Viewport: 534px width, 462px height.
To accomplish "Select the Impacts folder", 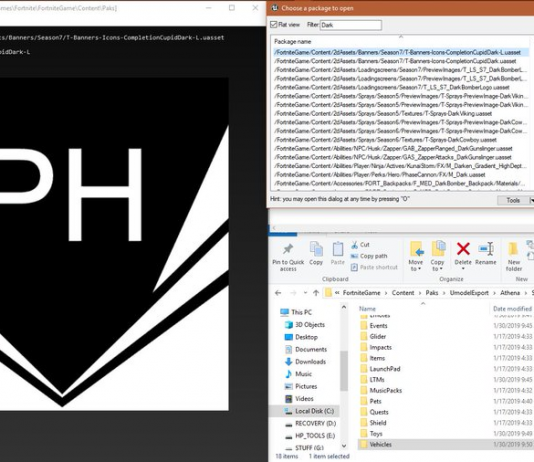I will tap(376, 347).
